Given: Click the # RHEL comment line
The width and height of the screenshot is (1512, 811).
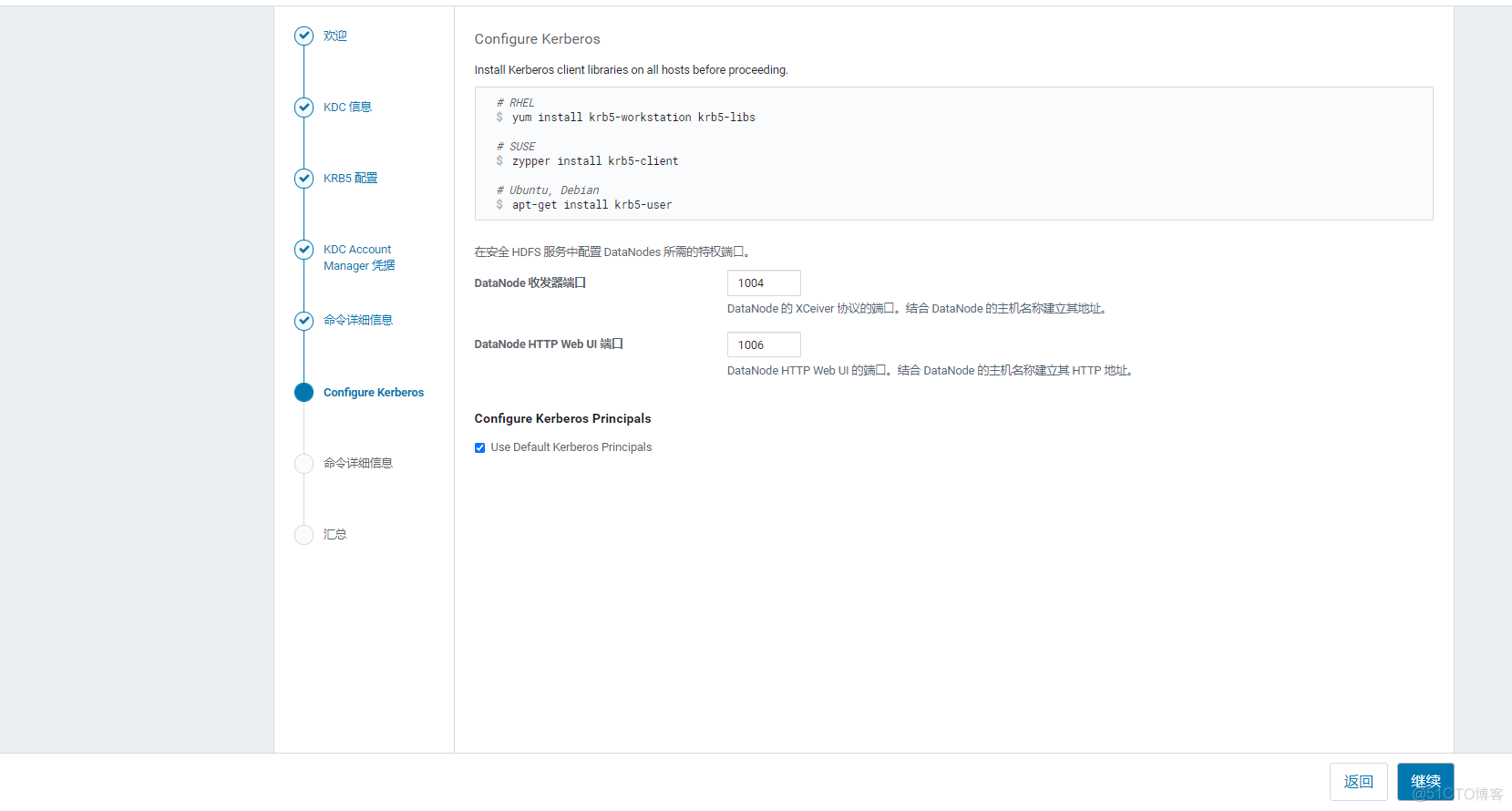Looking at the screenshot, I should coord(516,103).
